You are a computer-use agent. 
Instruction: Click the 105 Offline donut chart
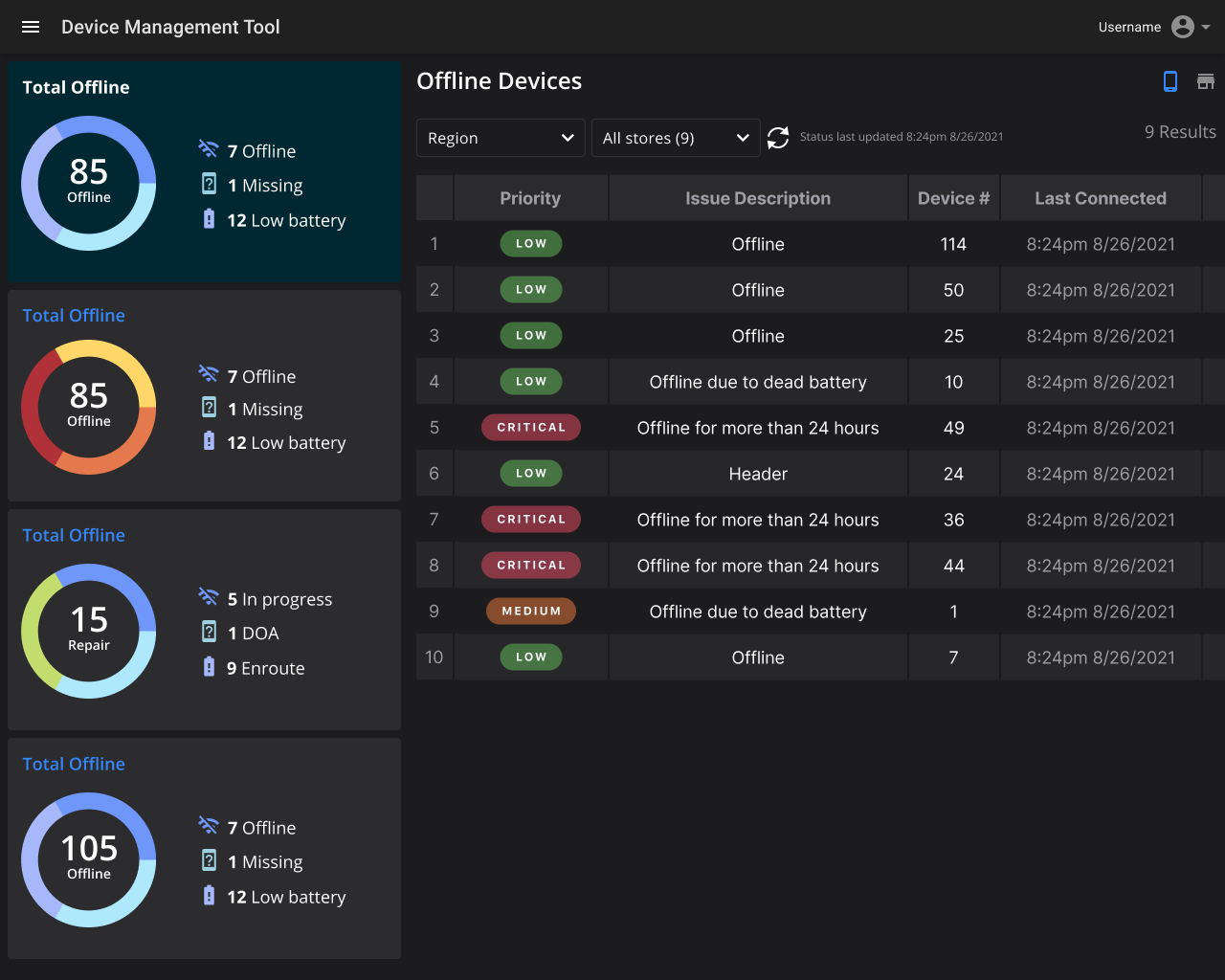click(x=89, y=859)
